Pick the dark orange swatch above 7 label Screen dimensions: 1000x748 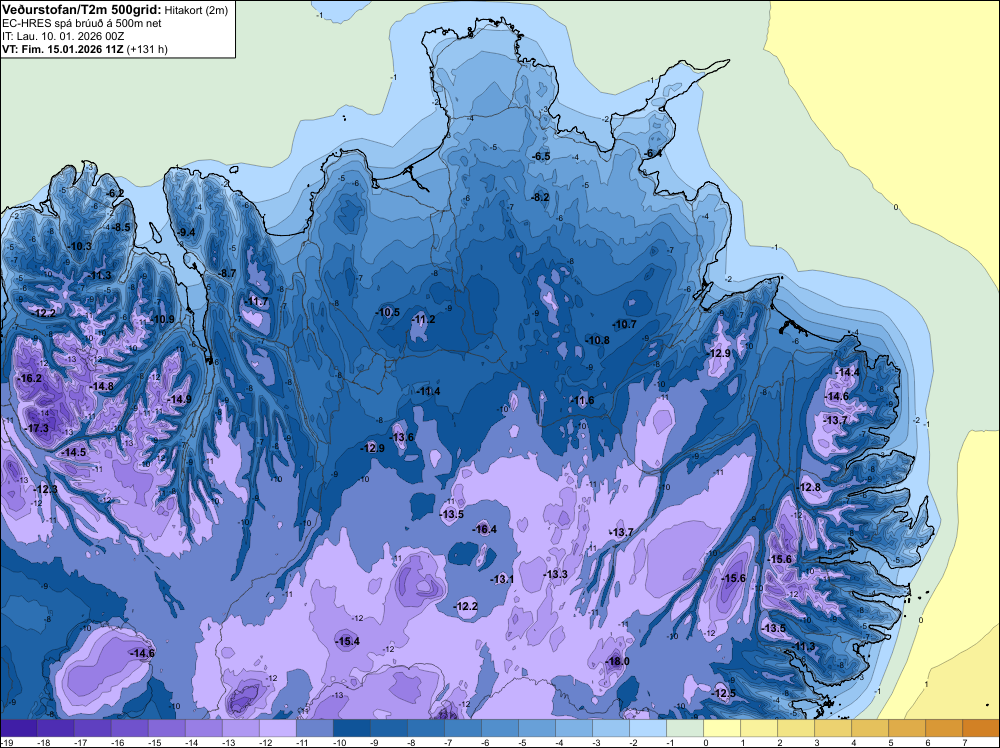(x=981, y=728)
